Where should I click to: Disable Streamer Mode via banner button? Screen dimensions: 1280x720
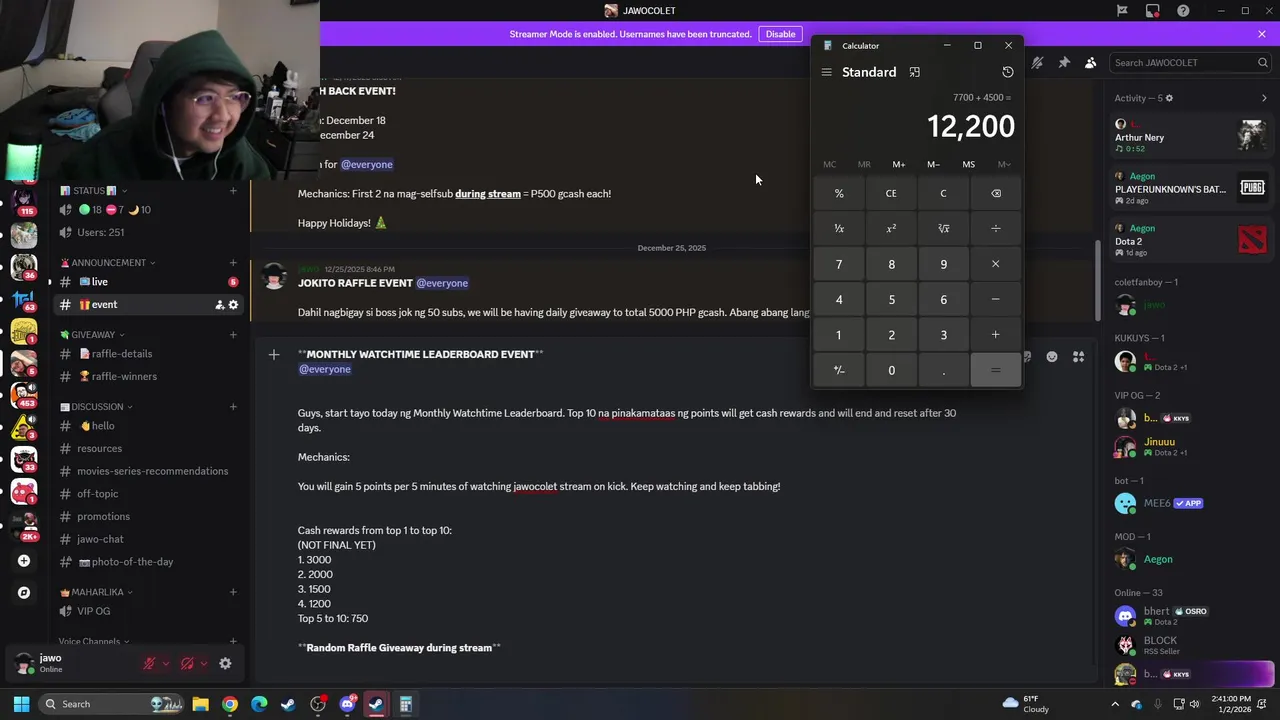[x=780, y=34]
